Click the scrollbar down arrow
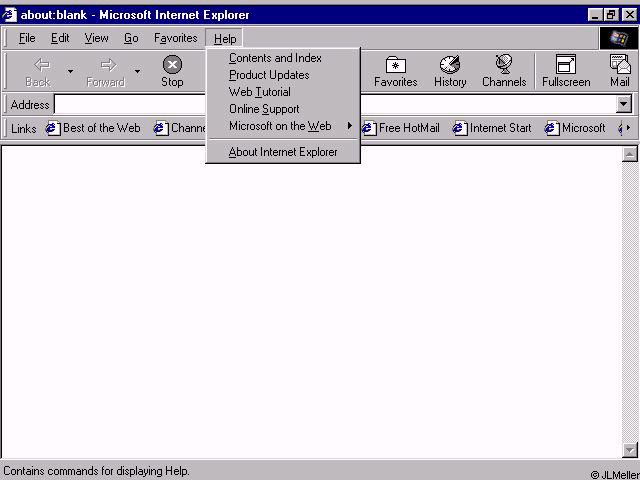The image size is (640, 480). 629,450
